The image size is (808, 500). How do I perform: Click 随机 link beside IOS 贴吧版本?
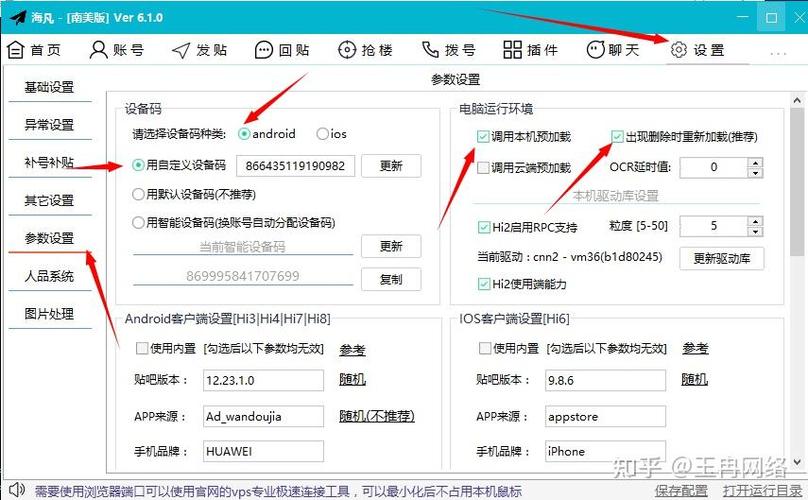[x=694, y=380]
